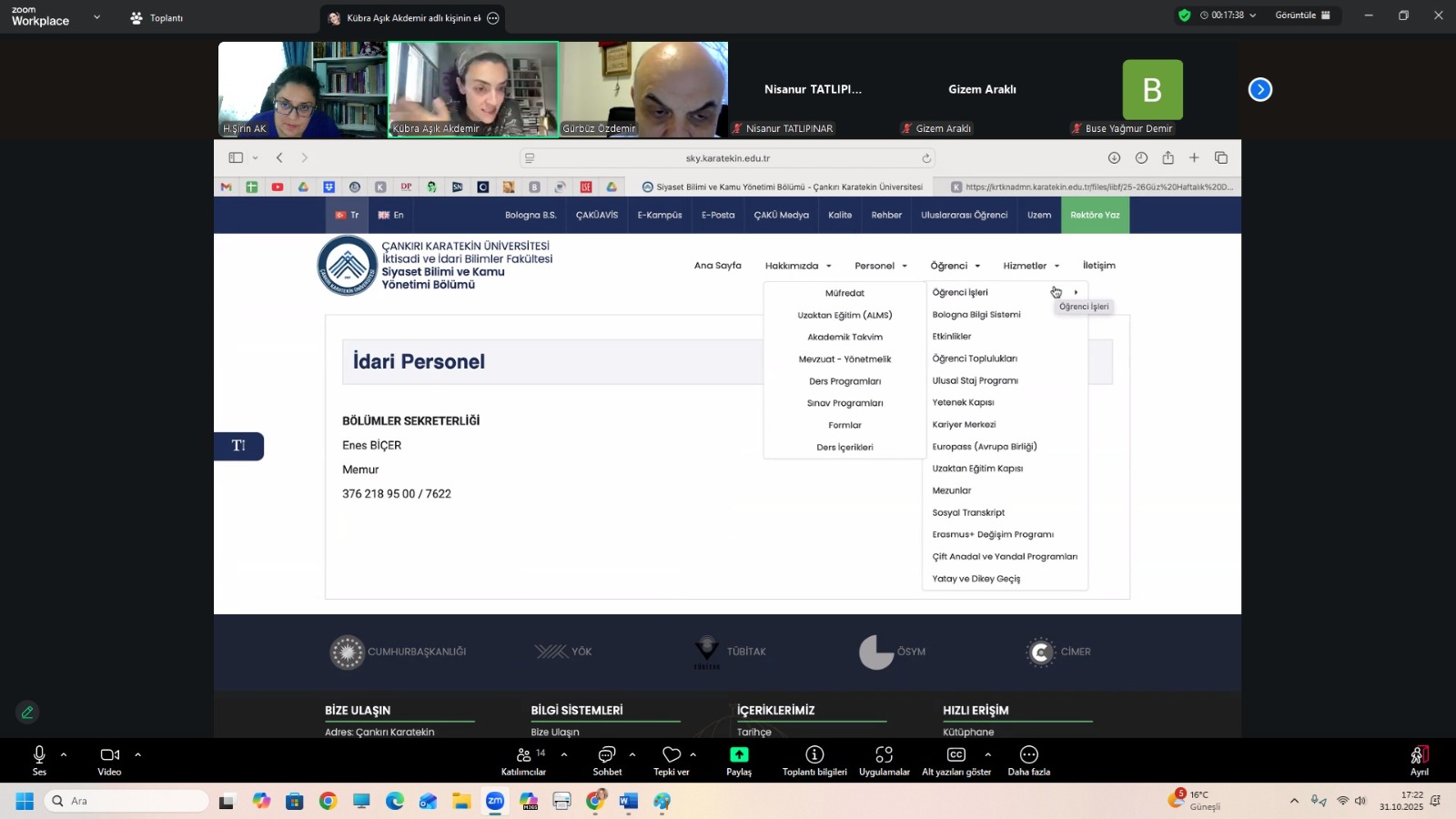Screen dimensions: 1456x819
Task: Select Akademik Takvim in the shared menu
Action: tap(844, 337)
